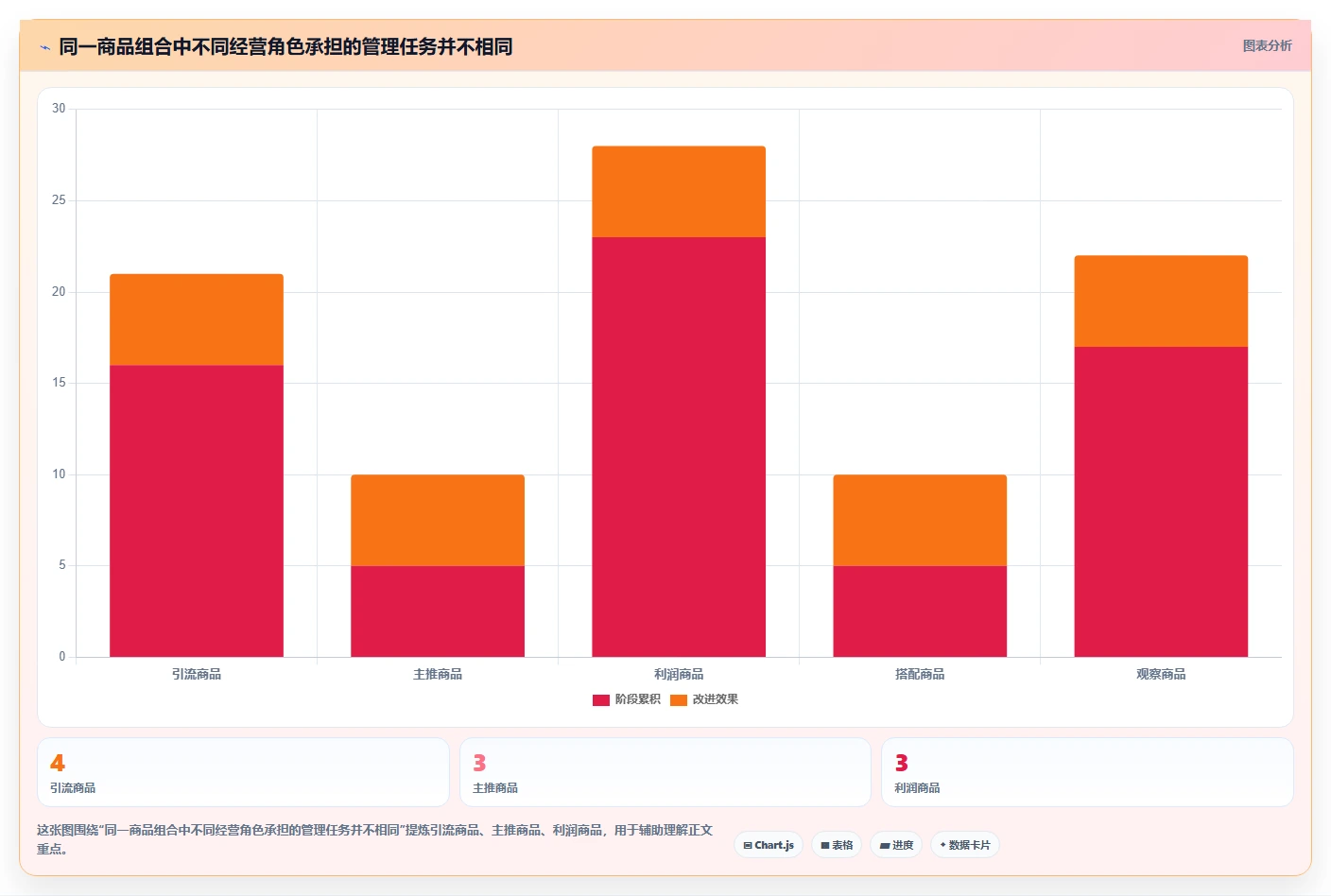Click the lightning icon beside the chart title
This screenshot has width=1331, height=896.
[x=44, y=47]
